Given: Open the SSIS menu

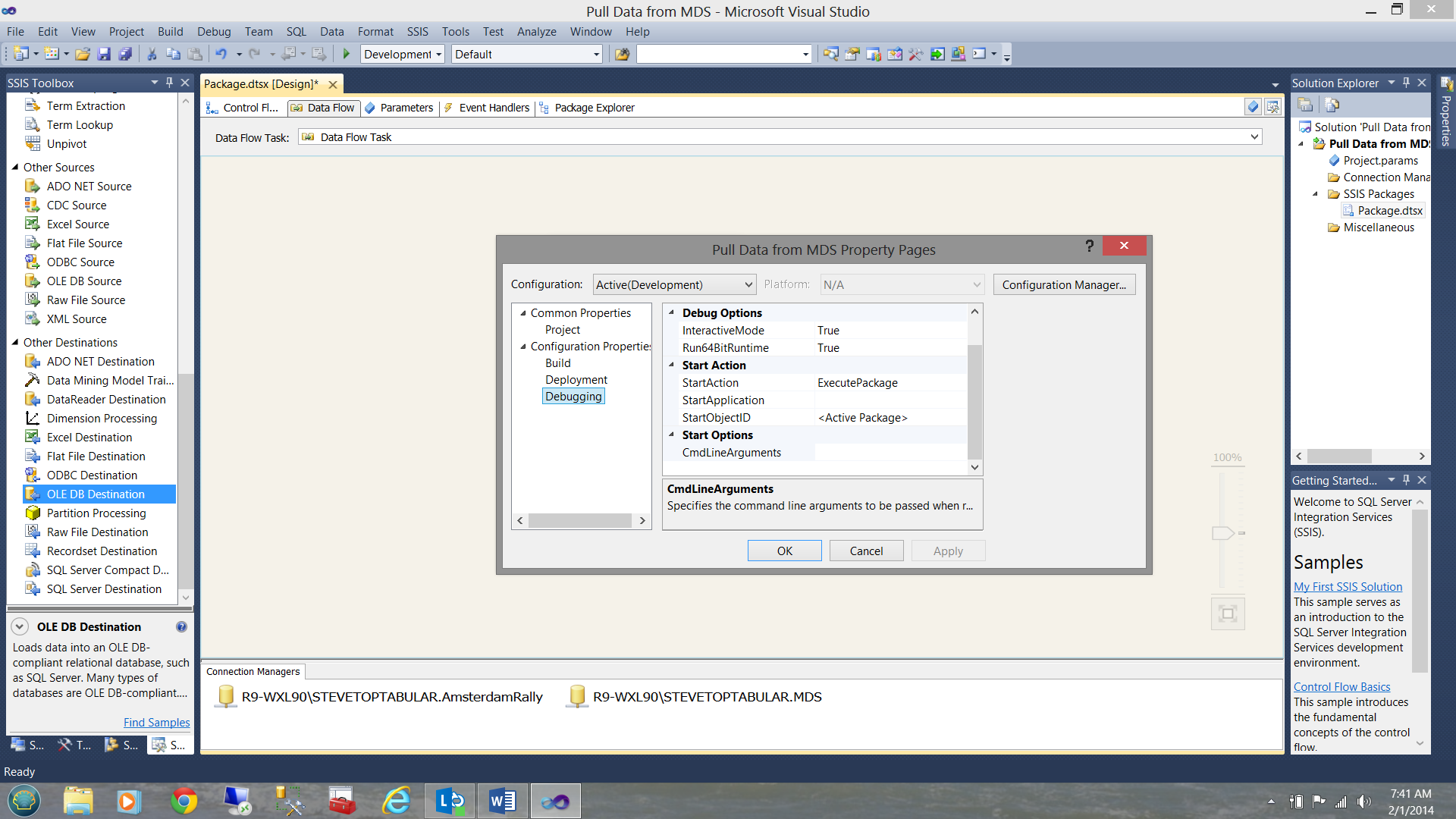Looking at the screenshot, I should (x=417, y=32).
